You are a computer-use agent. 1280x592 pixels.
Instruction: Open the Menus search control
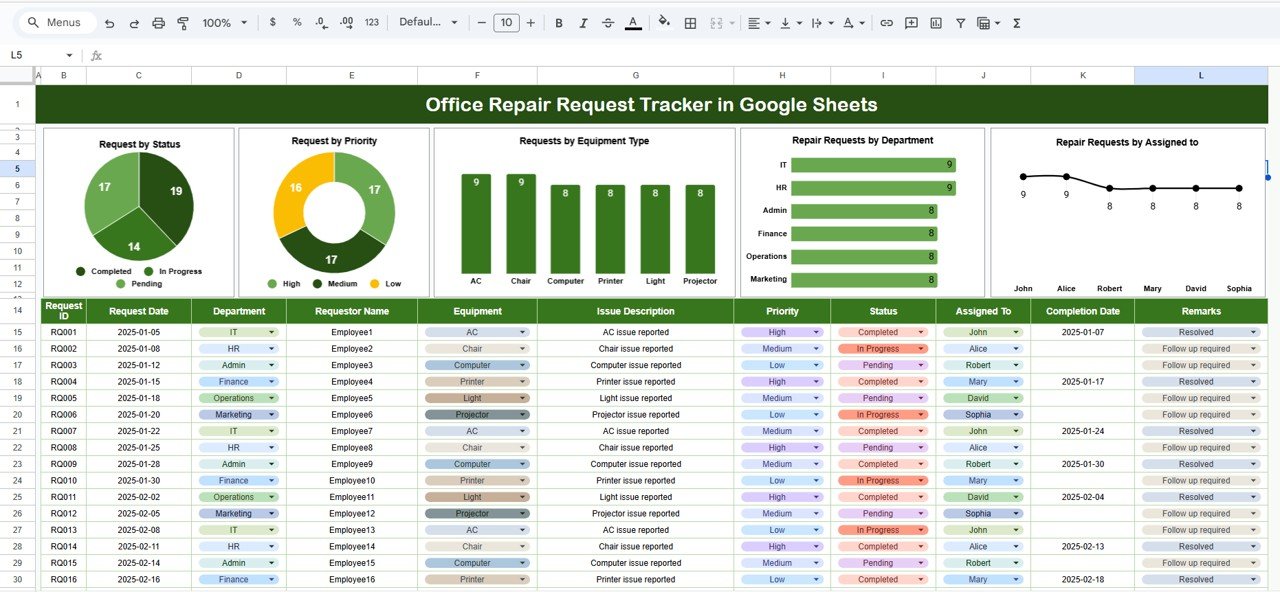point(55,21)
